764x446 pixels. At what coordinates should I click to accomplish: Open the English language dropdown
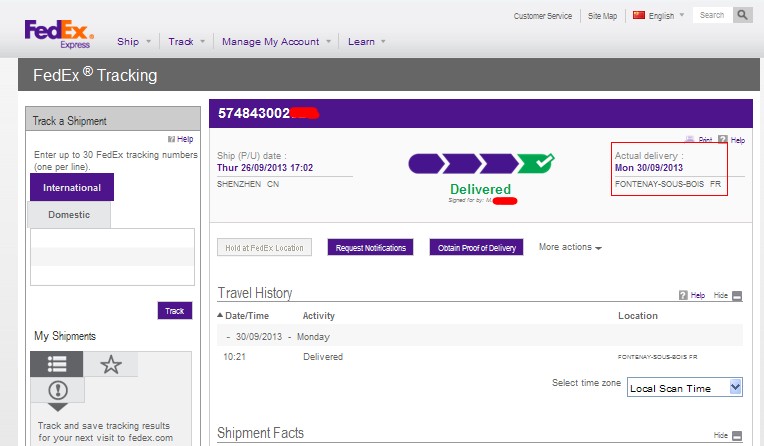tap(667, 16)
